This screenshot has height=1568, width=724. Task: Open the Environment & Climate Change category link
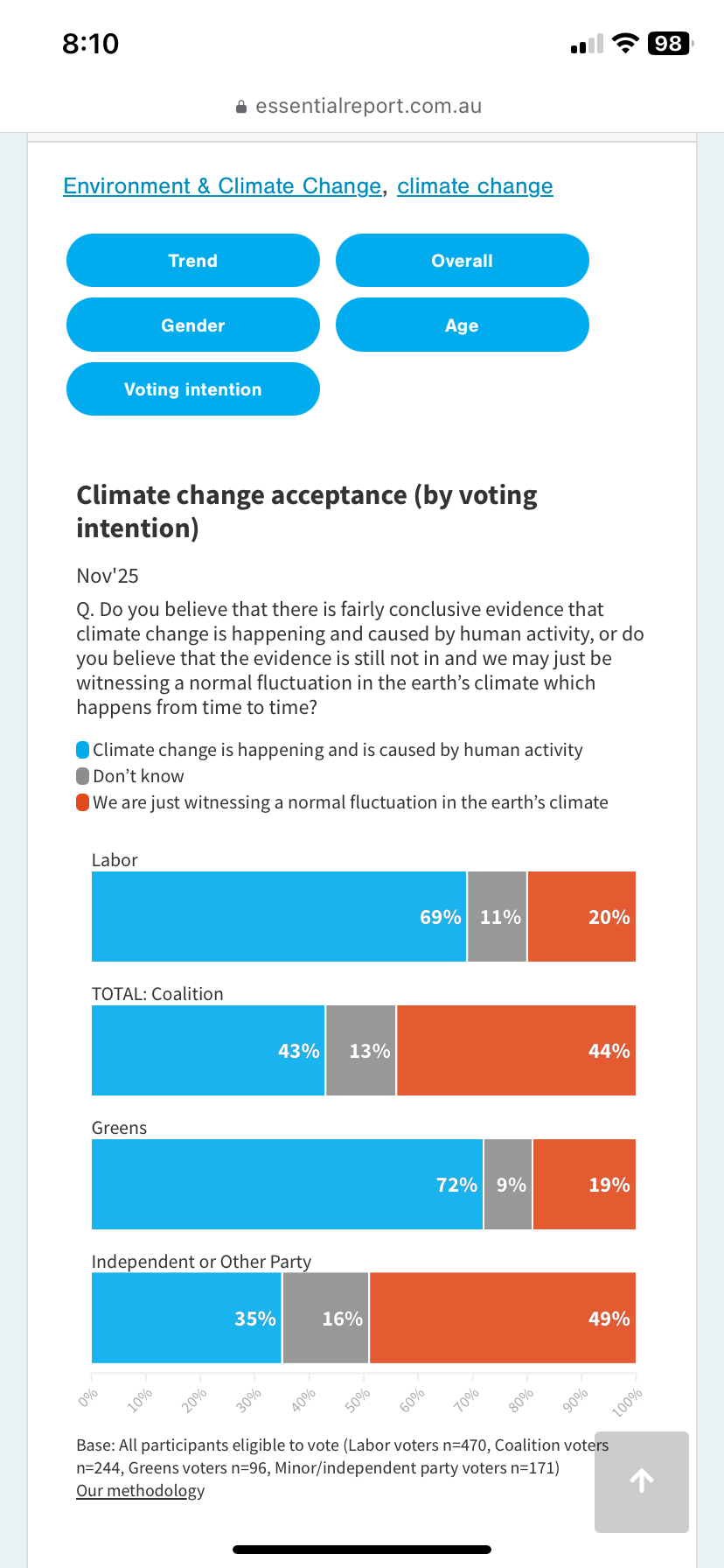(x=222, y=186)
